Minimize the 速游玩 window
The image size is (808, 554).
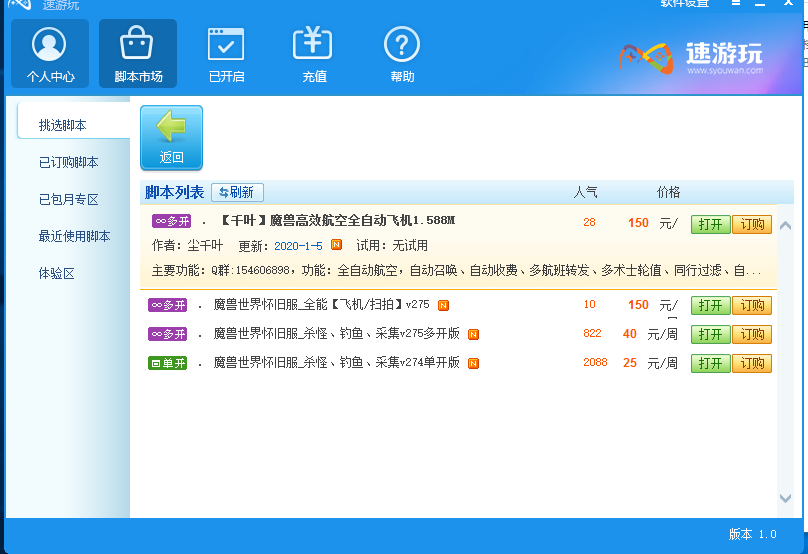pyautogui.click(x=760, y=3)
